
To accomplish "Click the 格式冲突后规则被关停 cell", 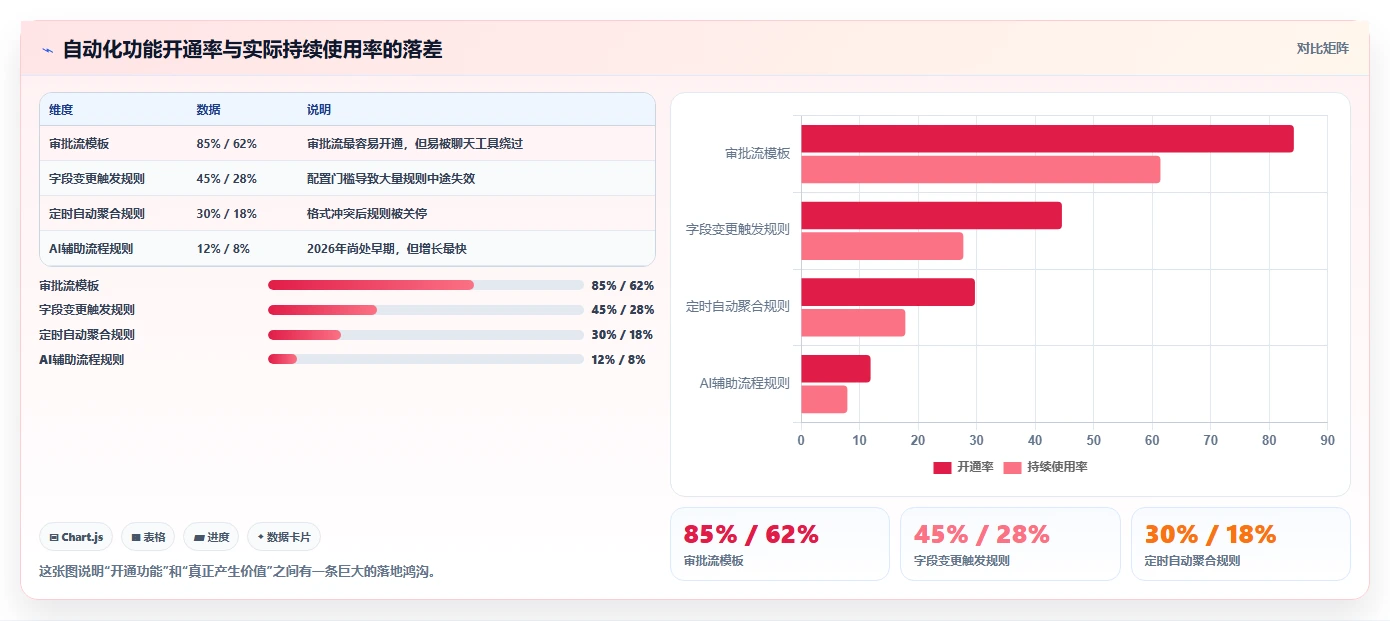I will click(367, 214).
